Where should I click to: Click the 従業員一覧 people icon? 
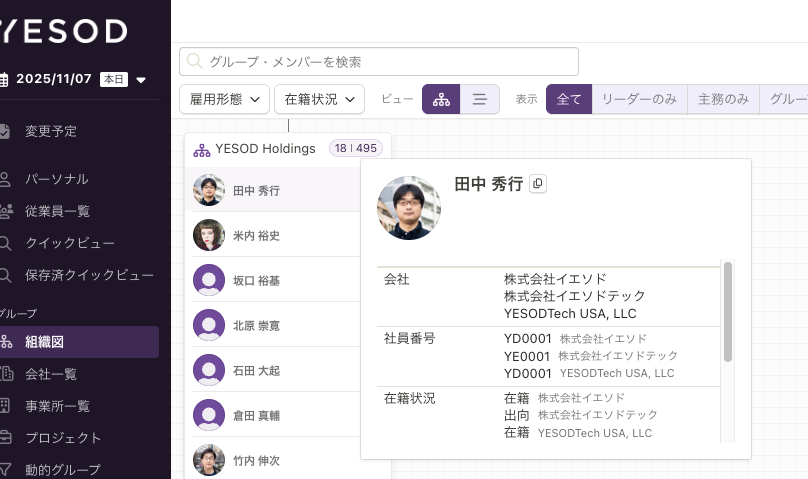(5, 211)
